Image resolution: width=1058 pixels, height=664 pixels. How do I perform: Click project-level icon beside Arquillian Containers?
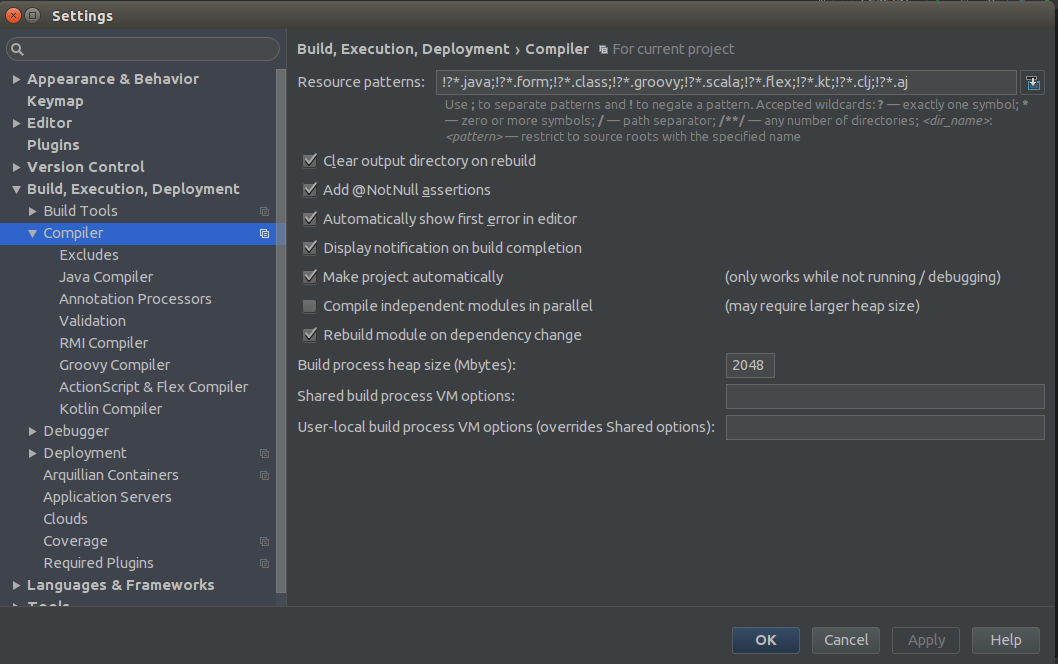(x=264, y=475)
